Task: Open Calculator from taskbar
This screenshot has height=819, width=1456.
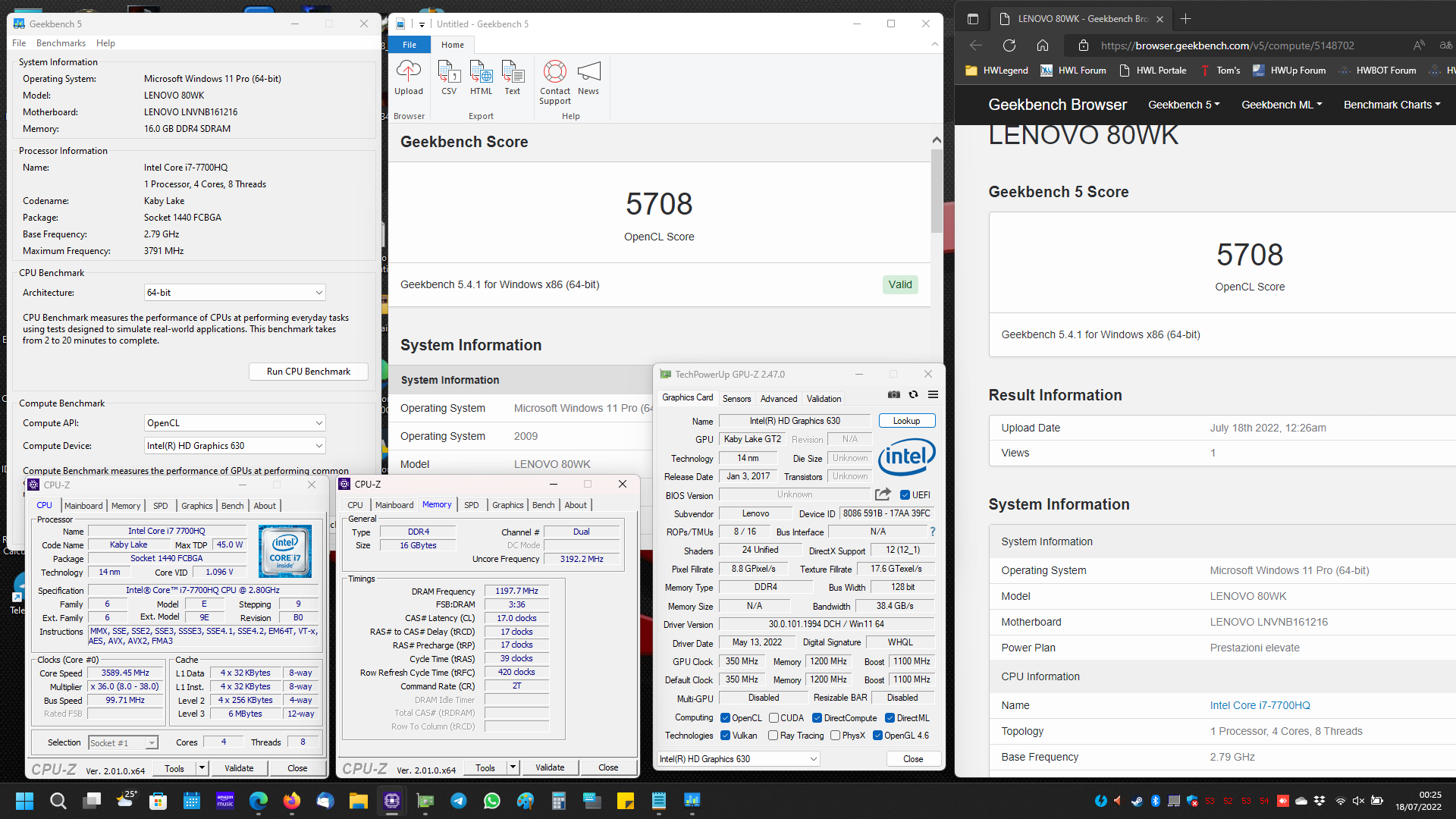Action: pos(559,801)
